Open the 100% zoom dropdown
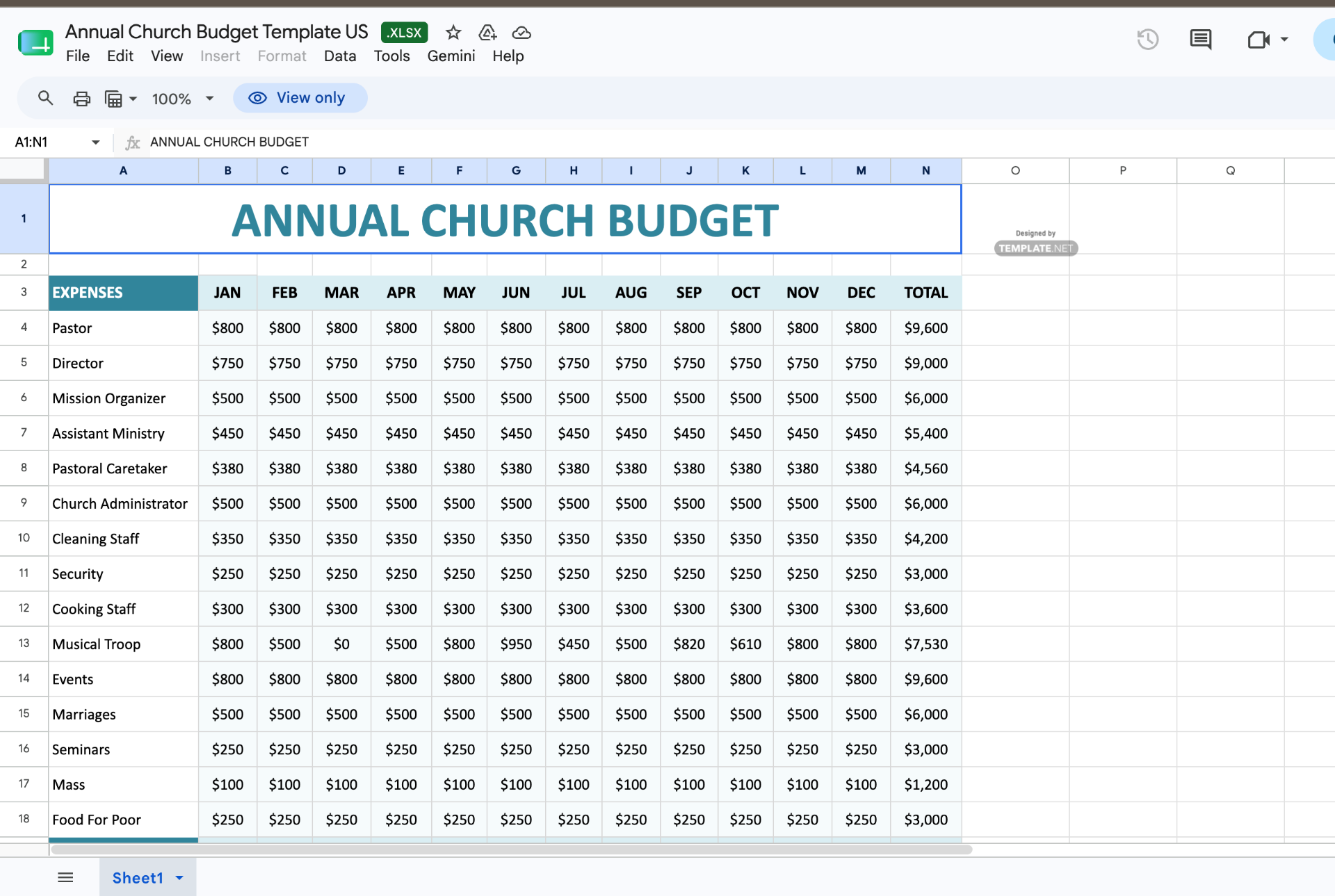Image resolution: width=1335 pixels, height=896 pixels. (183, 99)
